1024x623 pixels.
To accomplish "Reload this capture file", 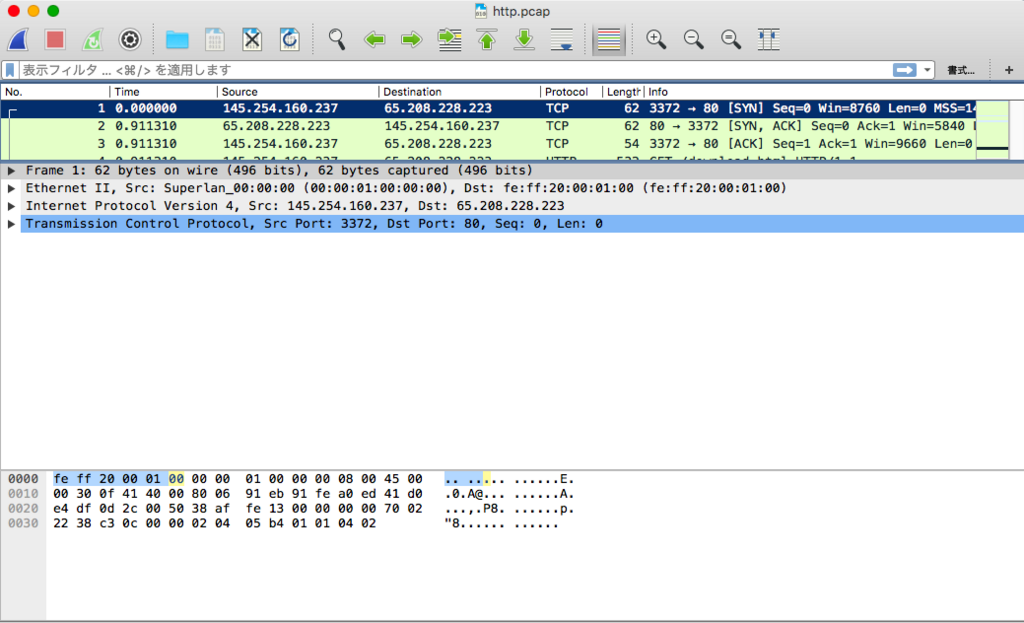I will tap(289, 40).
